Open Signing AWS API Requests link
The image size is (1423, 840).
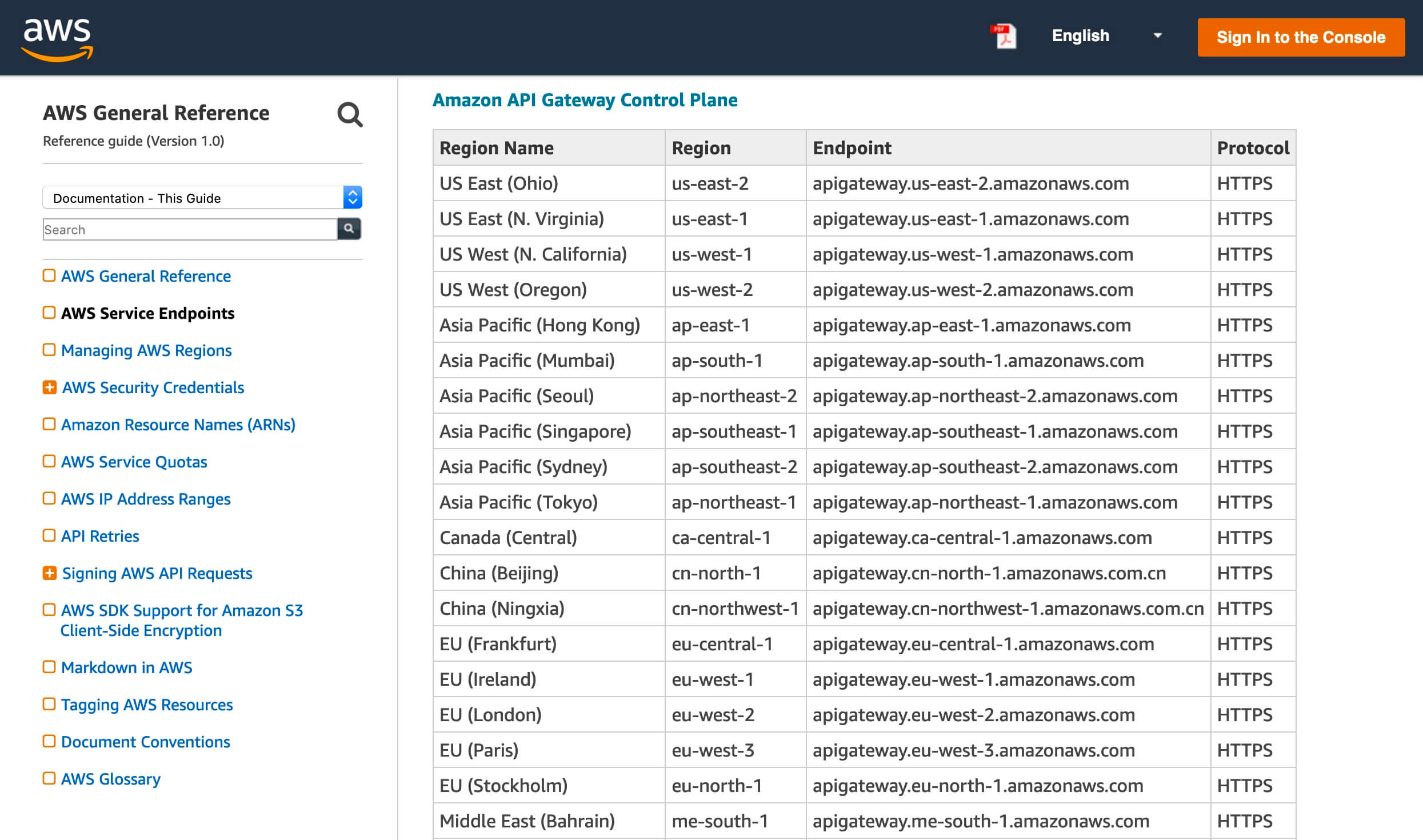point(157,573)
